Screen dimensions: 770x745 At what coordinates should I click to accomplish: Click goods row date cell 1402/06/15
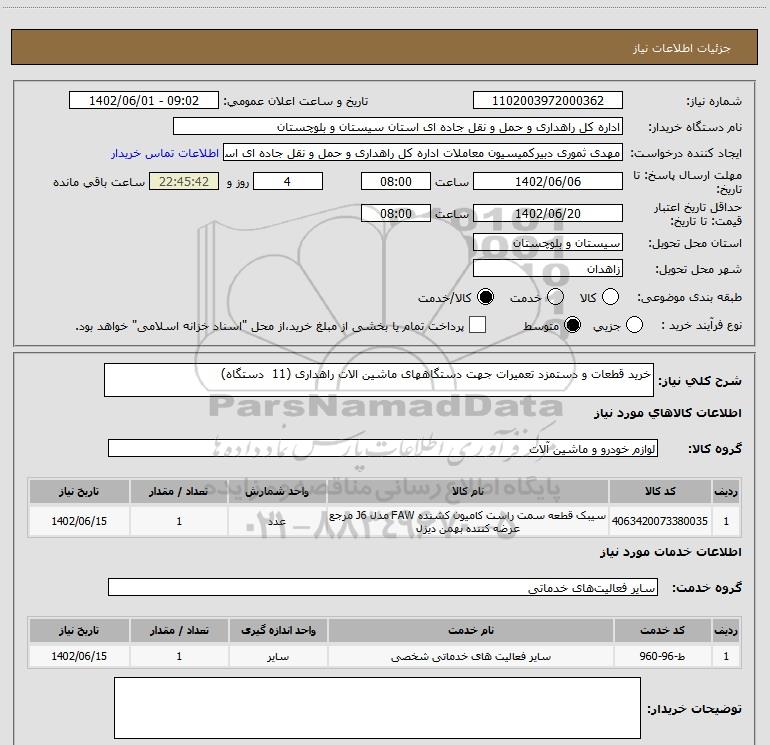point(79,521)
